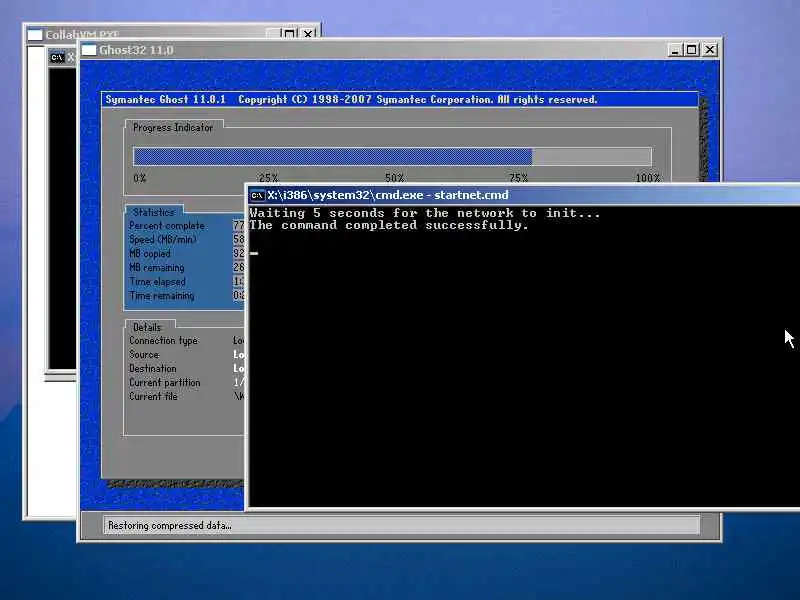Click the Speed (MB/min) label
The height and width of the screenshot is (600, 800).
point(163,239)
